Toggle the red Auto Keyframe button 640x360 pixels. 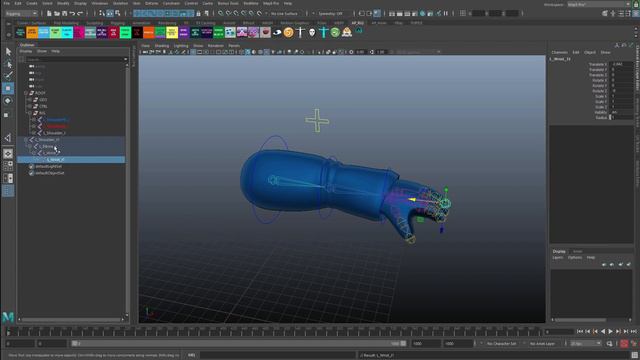[624, 344]
